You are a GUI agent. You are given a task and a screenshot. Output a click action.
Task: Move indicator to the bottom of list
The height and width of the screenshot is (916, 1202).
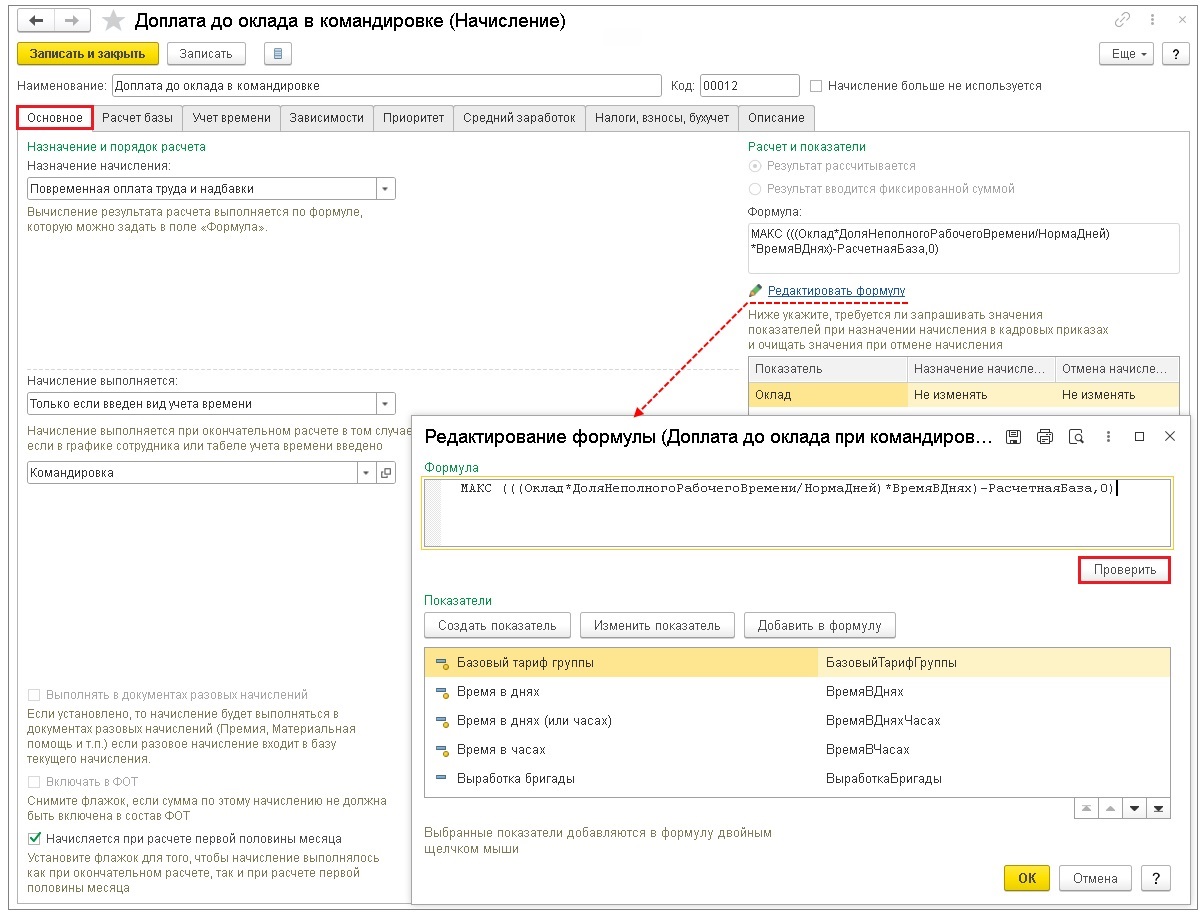1159,808
